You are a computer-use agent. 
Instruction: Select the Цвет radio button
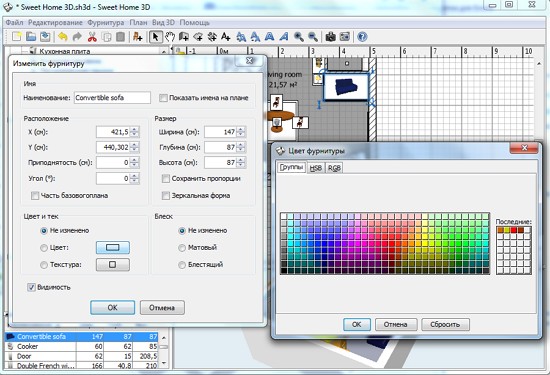click(44, 248)
